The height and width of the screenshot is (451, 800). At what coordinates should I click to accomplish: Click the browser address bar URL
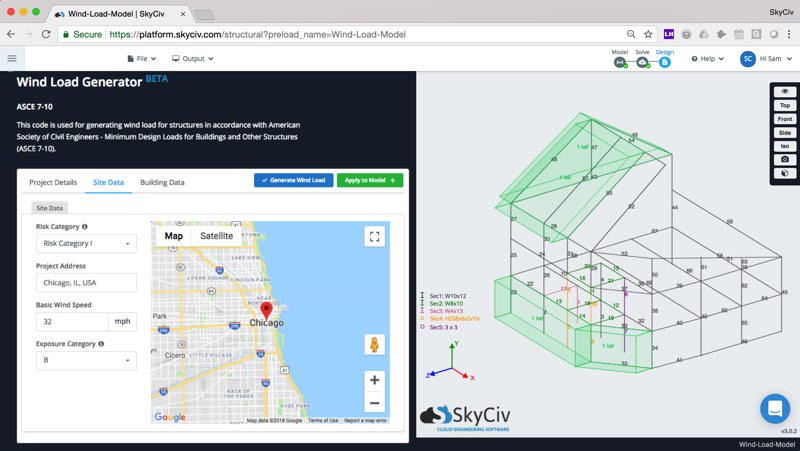pyautogui.click(x=257, y=35)
